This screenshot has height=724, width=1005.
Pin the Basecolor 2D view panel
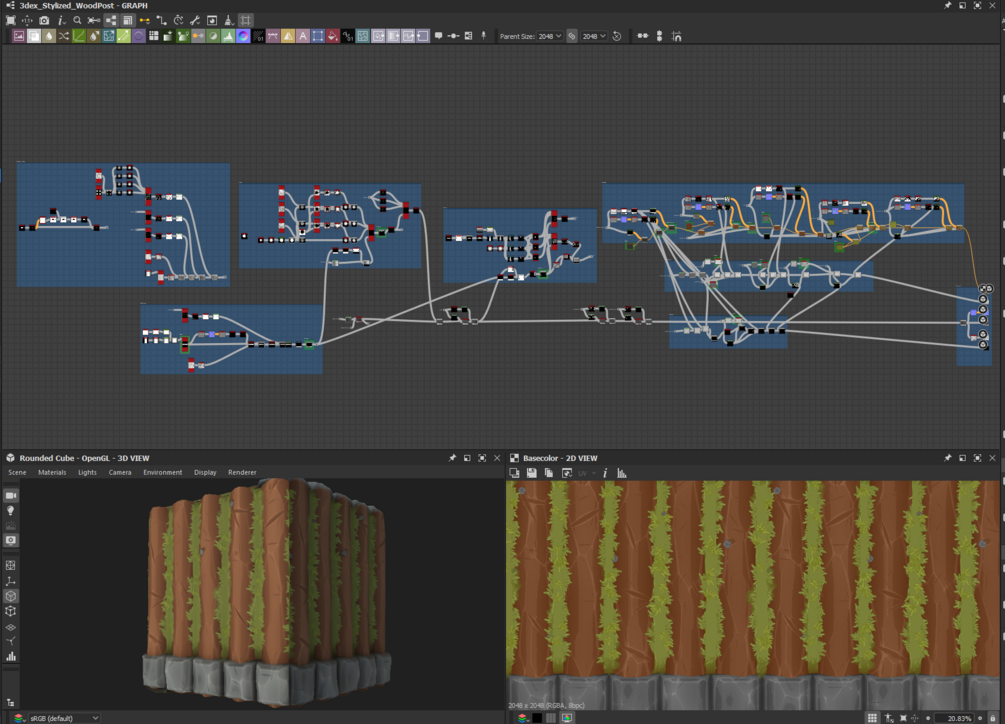pos(947,458)
